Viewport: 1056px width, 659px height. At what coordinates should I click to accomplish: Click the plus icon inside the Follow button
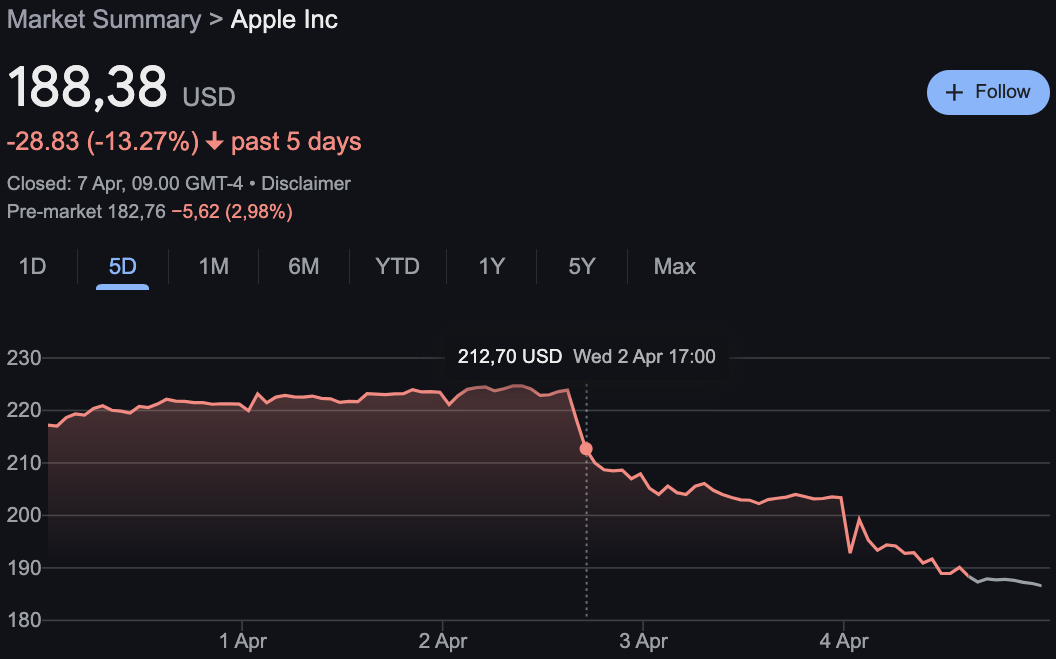pyautogui.click(x=953, y=91)
